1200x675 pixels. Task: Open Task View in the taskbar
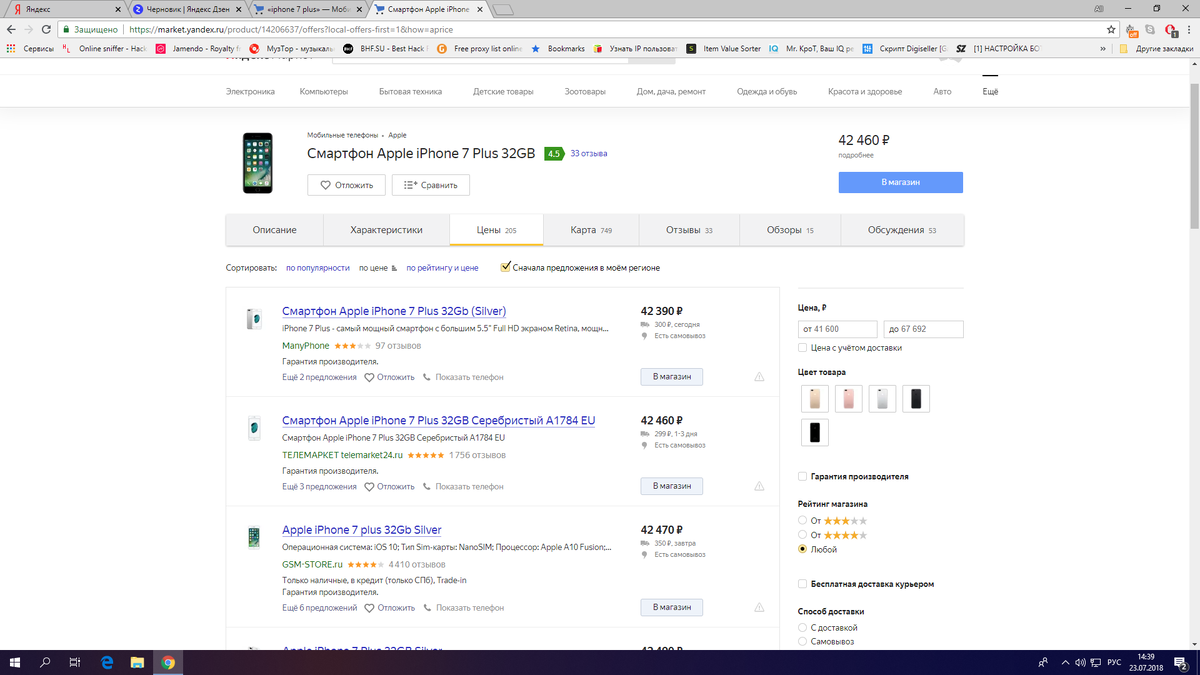point(75,662)
